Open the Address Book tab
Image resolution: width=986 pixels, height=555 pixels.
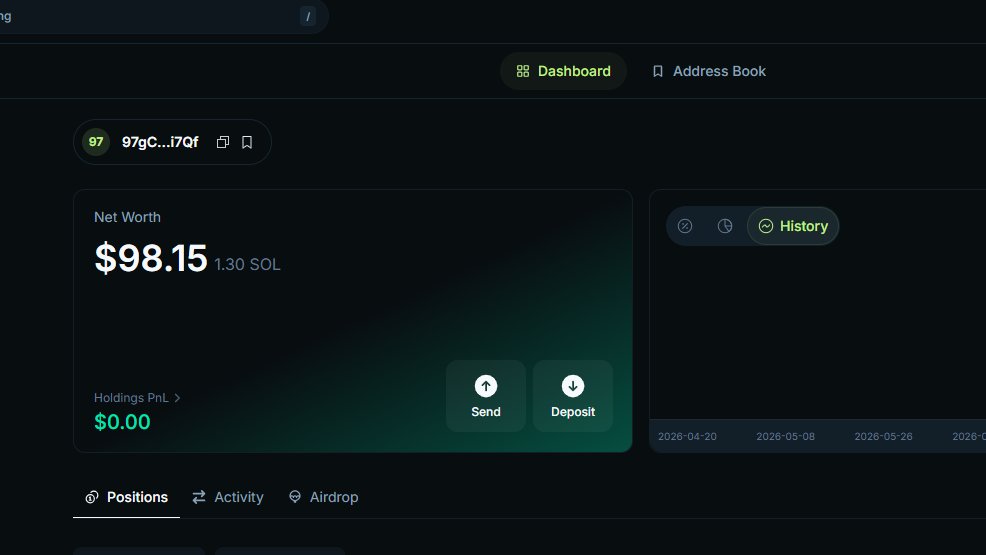tap(709, 71)
